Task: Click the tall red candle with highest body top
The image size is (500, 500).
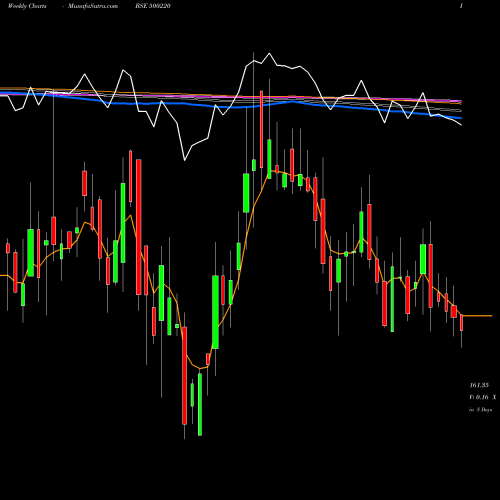Action: point(261,129)
